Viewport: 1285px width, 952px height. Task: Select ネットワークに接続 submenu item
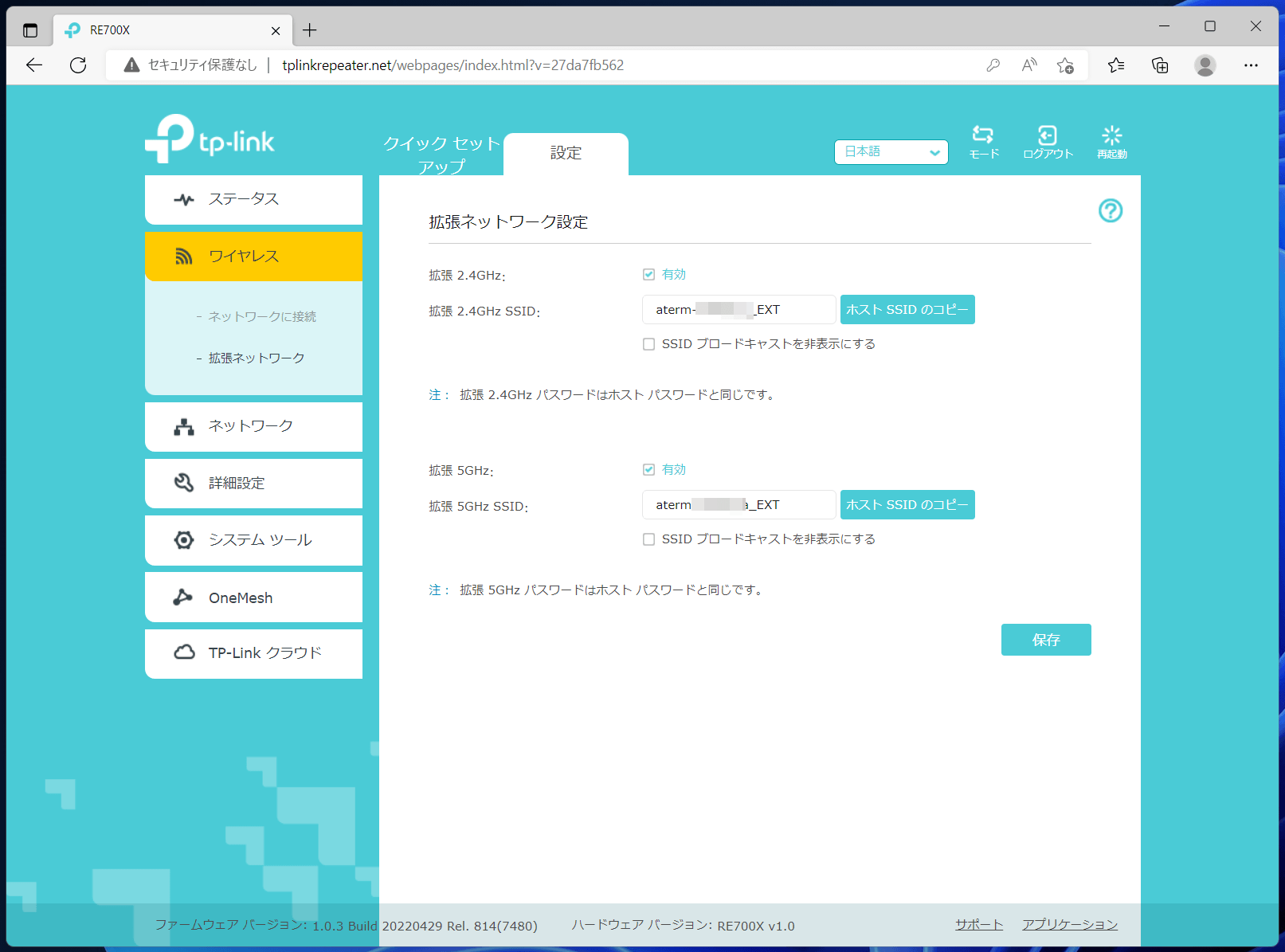(x=262, y=316)
